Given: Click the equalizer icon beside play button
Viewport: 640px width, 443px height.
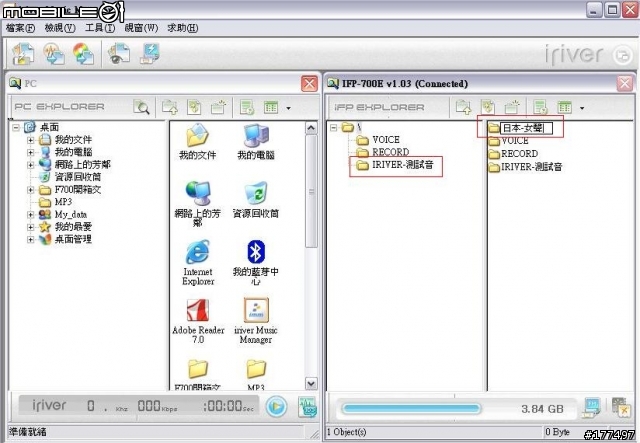Looking at the screenshot, I should point(307,407).
